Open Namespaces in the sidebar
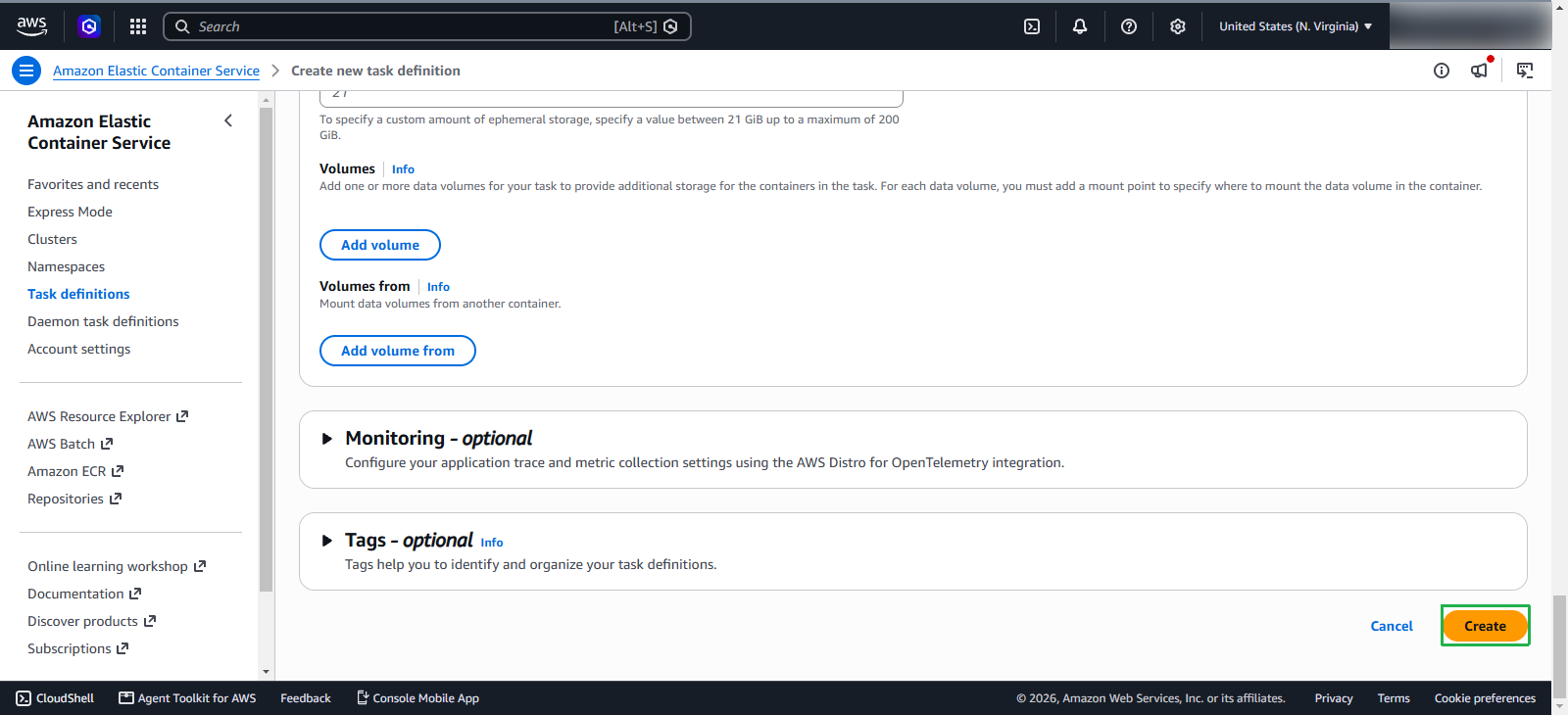Viewport: 1568px width, 715px height. click(66, 266)
